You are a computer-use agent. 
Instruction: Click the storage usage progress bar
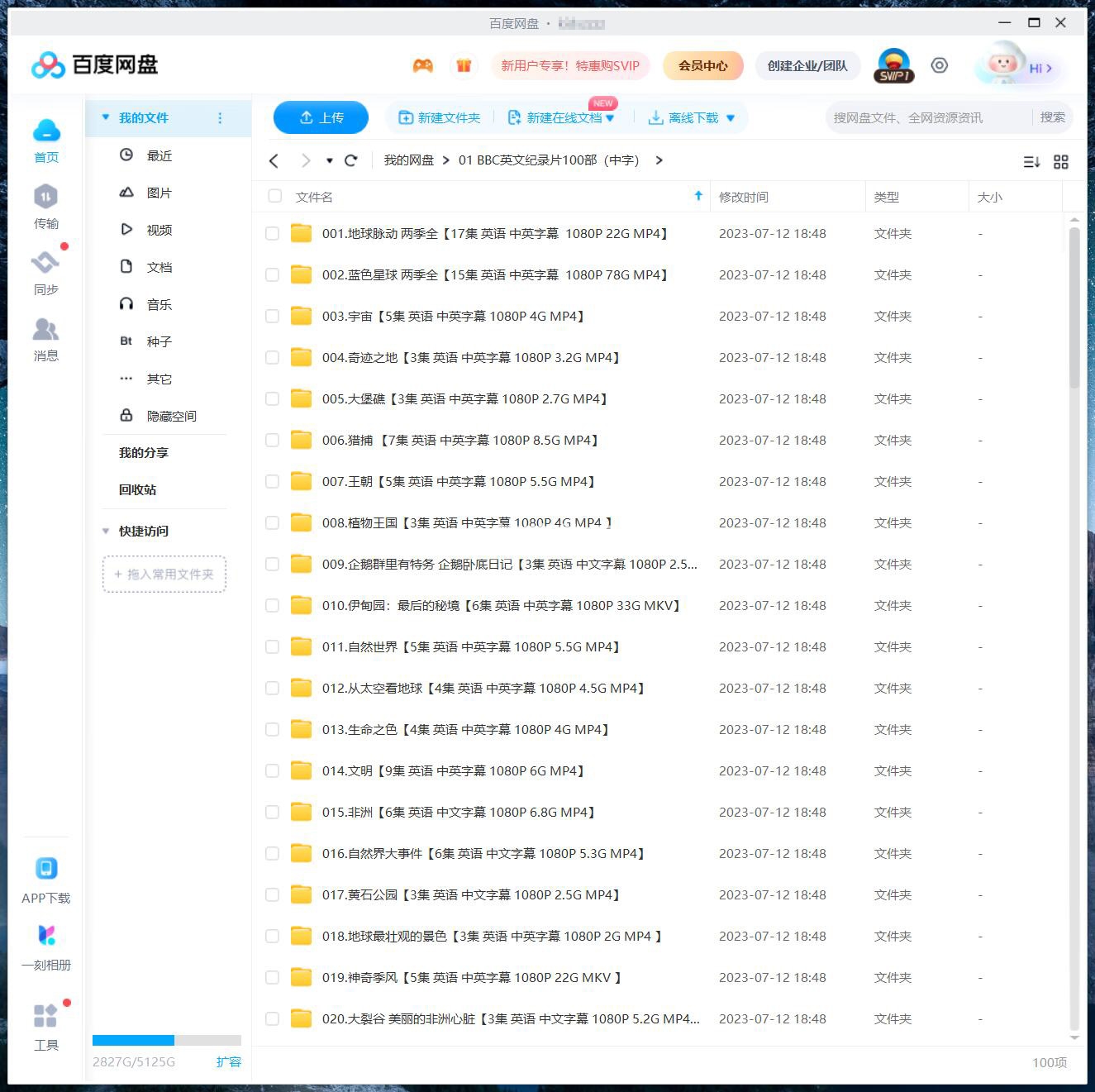165,1041
